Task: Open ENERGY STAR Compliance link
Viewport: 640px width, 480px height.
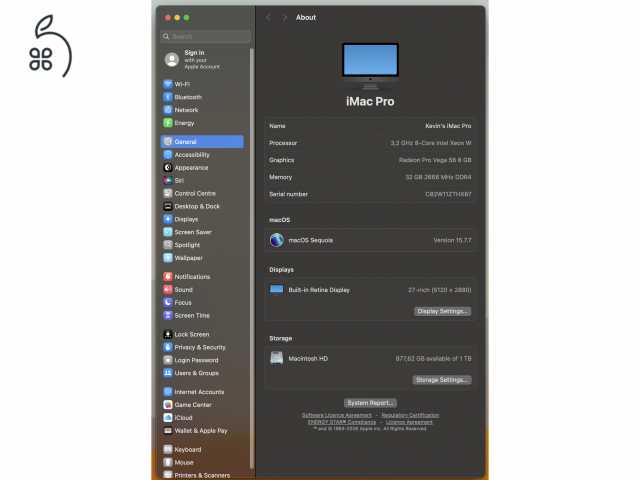Action: point(342,422)
